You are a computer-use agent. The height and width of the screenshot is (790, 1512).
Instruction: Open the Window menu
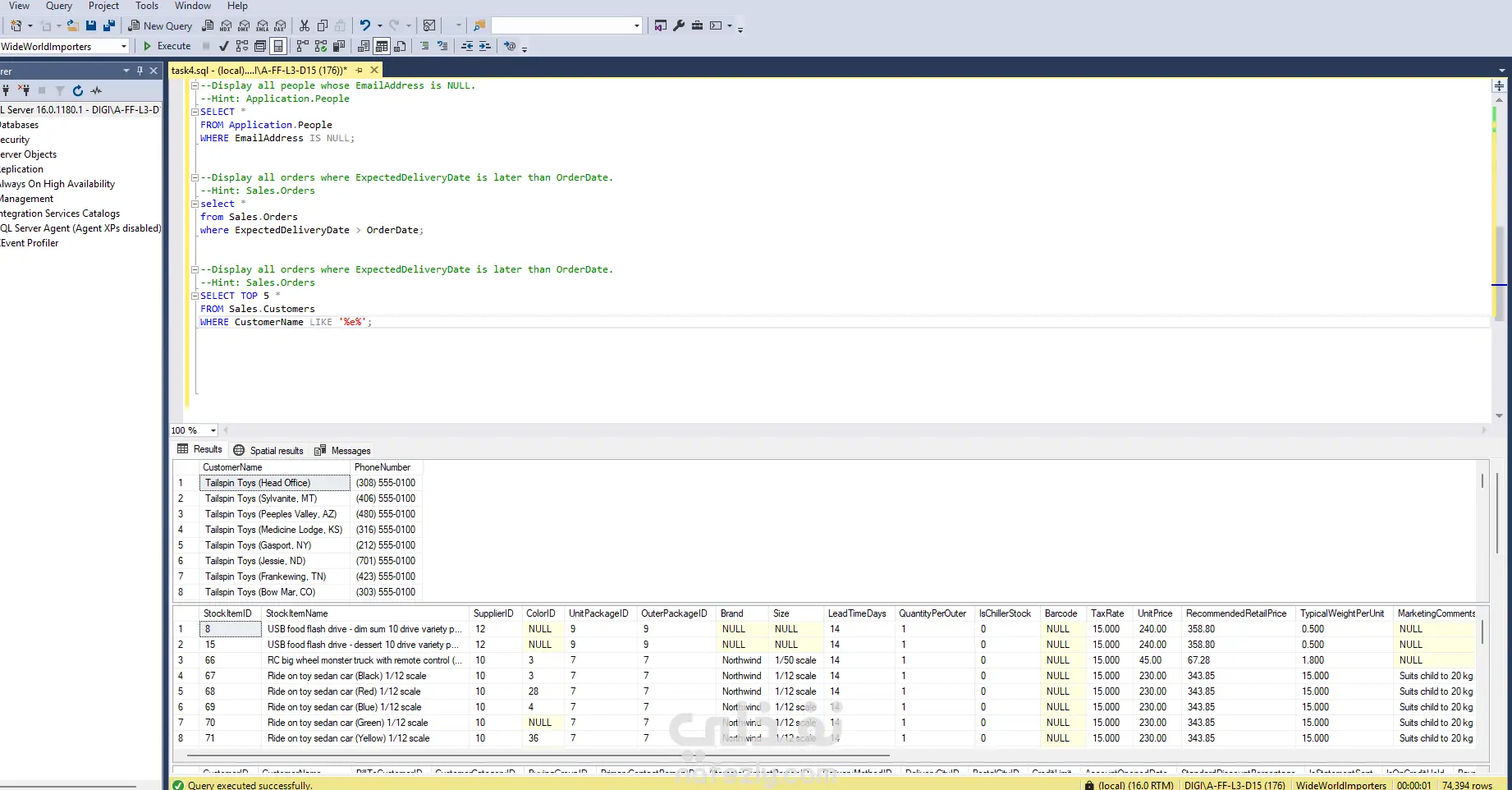pos(193,6)
